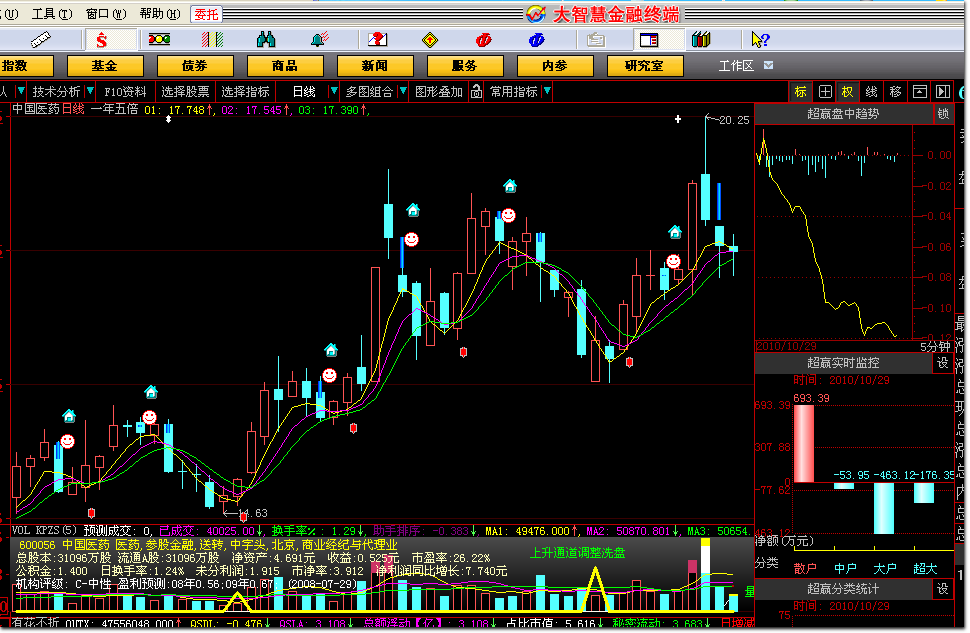Switch to the 服务 tab
Viewport: 970px width, 633px height.
pos(465,66)
